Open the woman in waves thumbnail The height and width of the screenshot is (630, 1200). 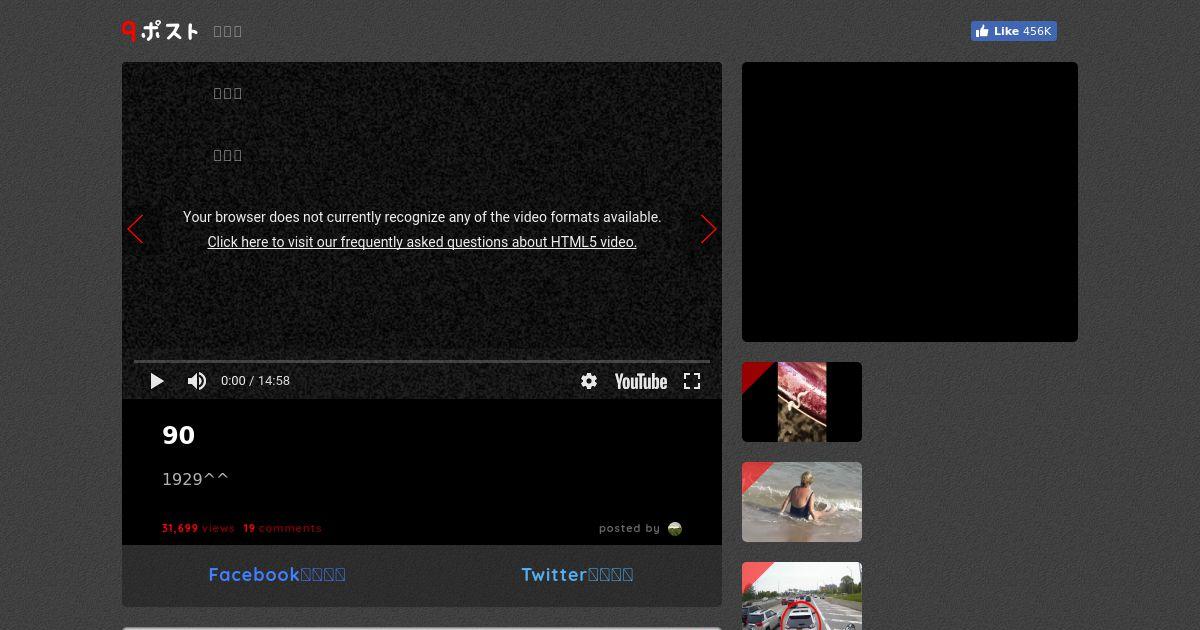click(802, 502)
